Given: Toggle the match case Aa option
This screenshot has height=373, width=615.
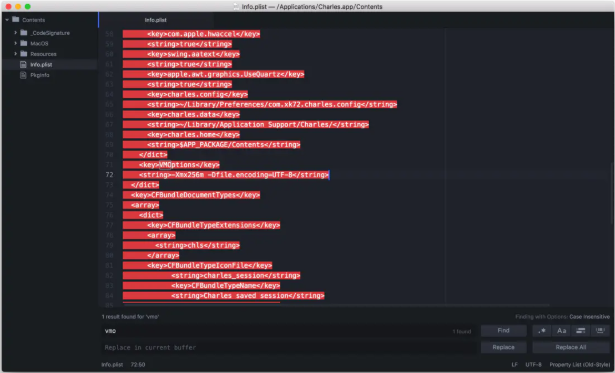Looking at the screenshot, I should click(561, 331).
